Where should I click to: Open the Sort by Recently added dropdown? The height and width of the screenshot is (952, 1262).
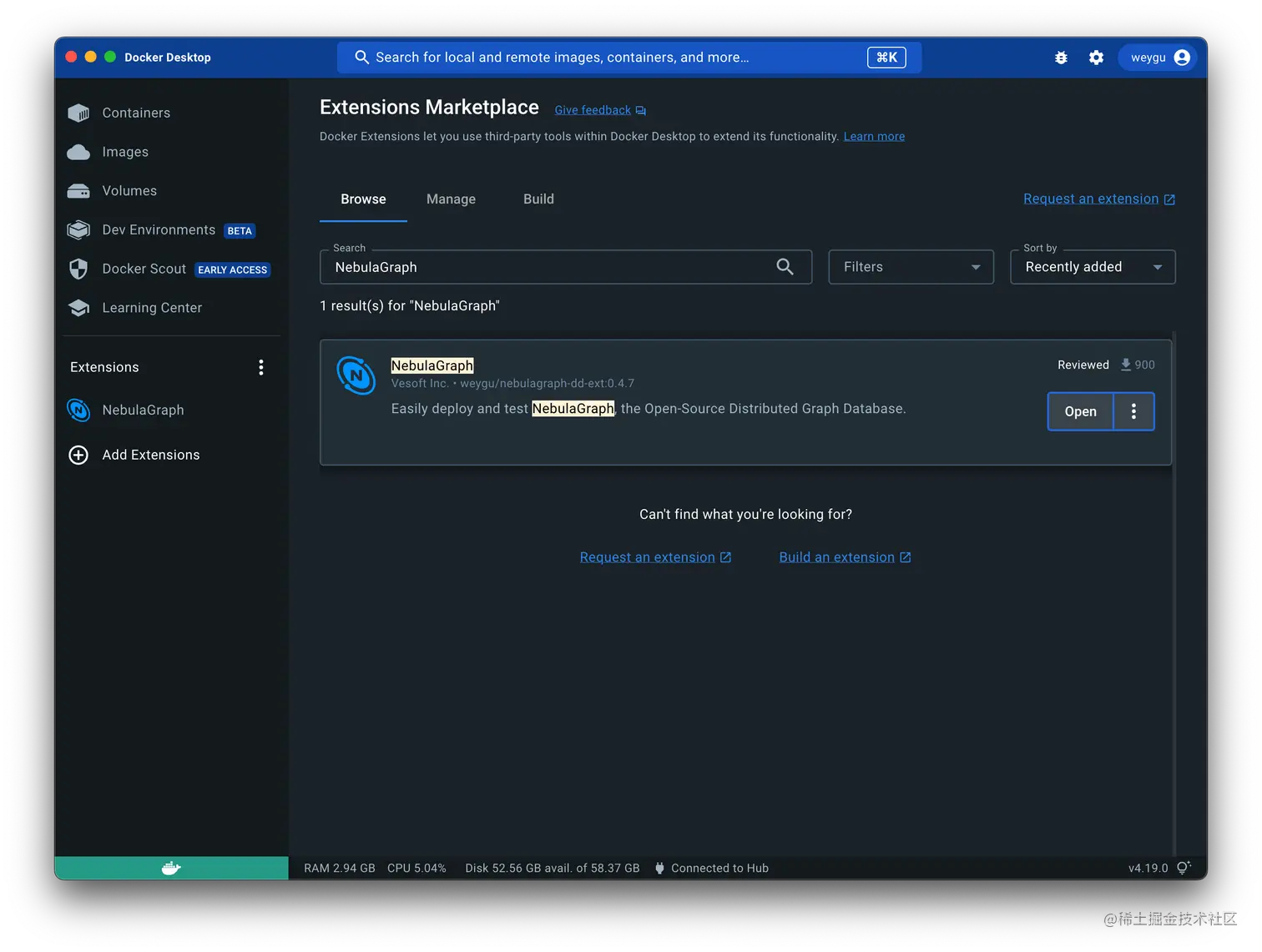point(1093,267)
